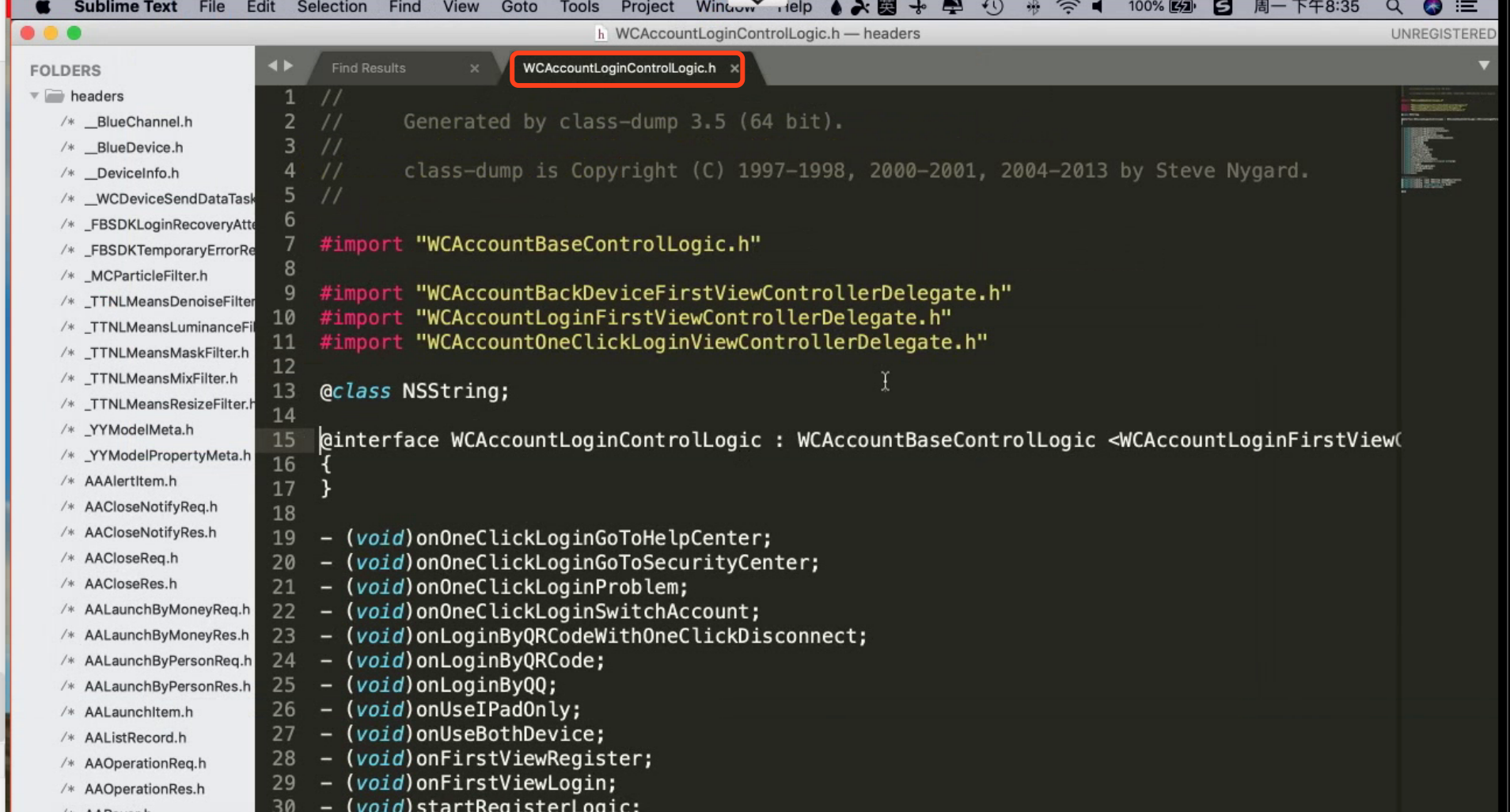Viewport: 1510px width, 812px height.
Task: Click the notification bell display icon
Action: point(953,7)
